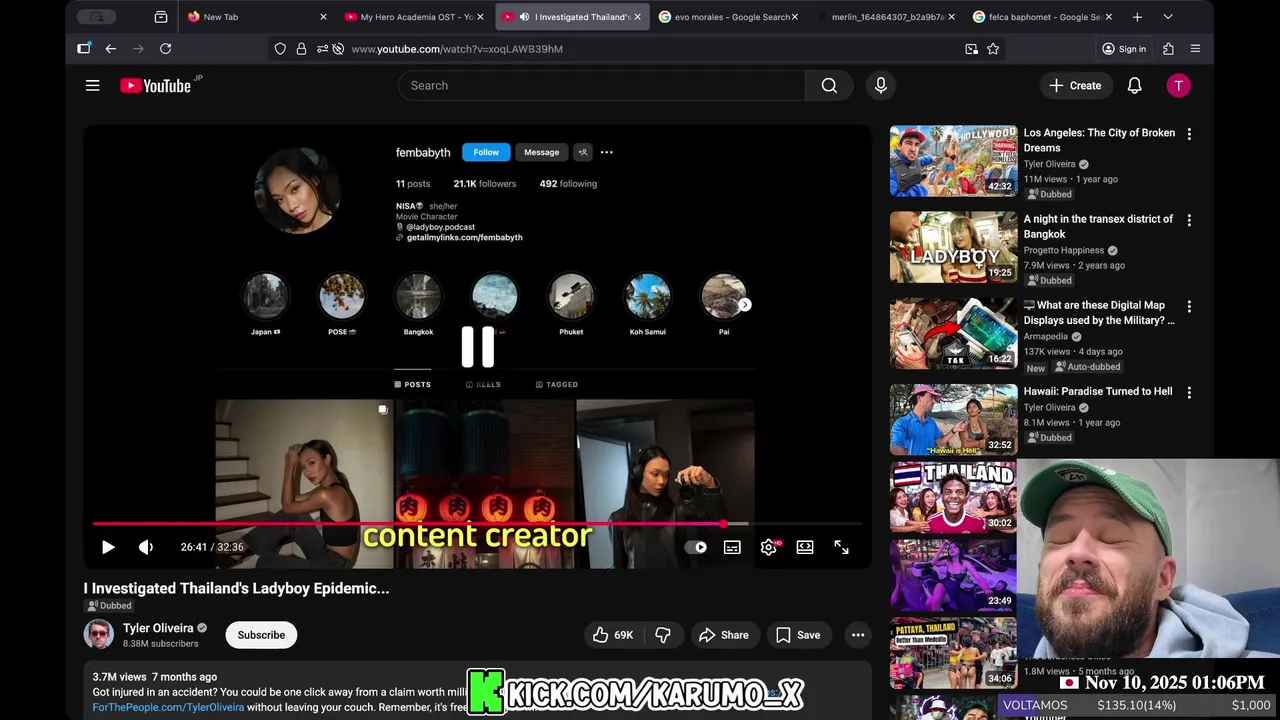Open the new tab plus button
Viewport: 1280px width, 720px height.
click(1137, 17)
